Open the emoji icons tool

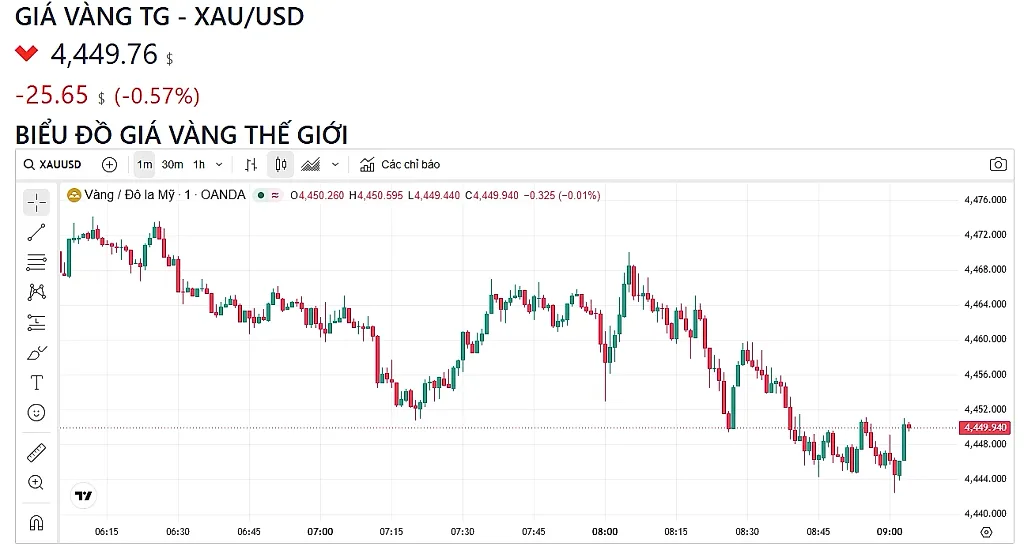point(37,413)
